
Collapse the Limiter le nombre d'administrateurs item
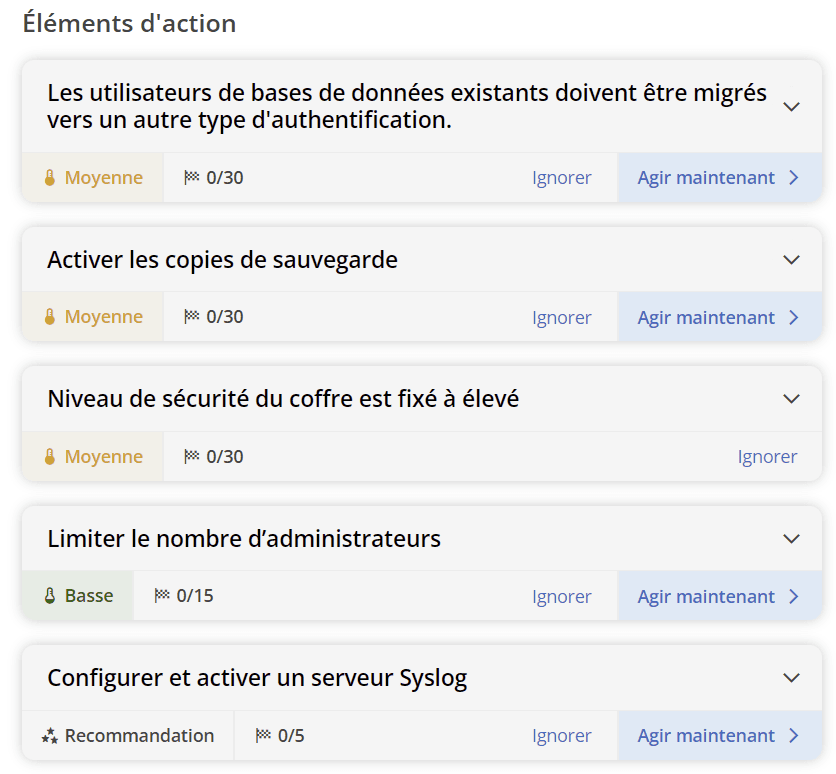pos(792,537)
